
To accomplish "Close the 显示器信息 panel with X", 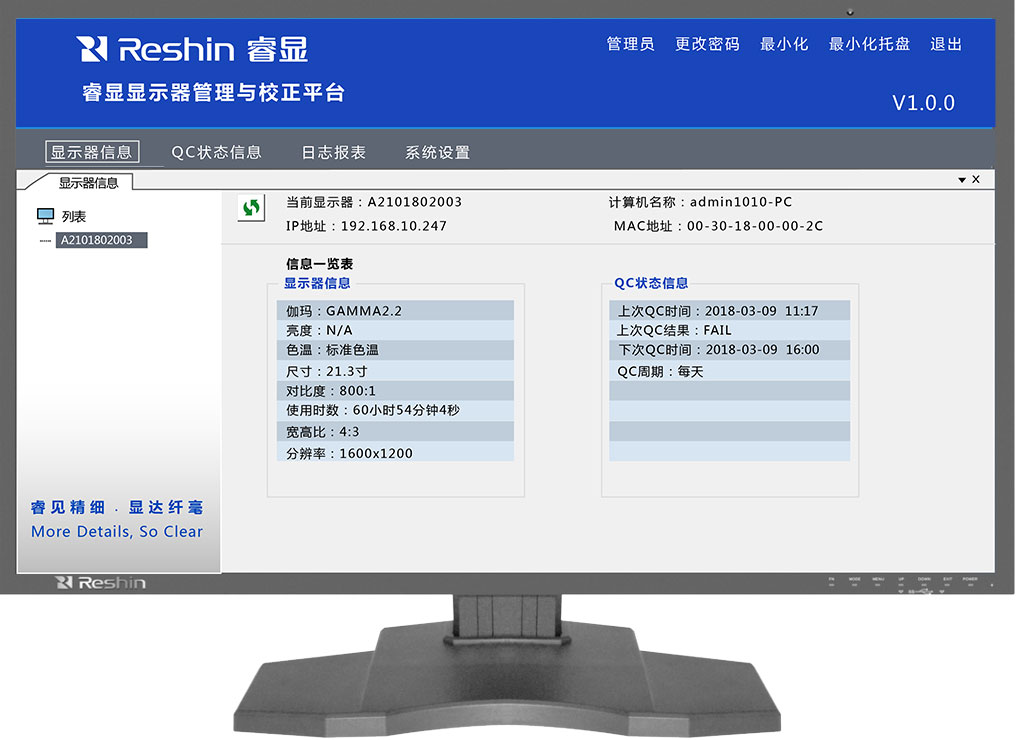I will [x=975, y=179].
